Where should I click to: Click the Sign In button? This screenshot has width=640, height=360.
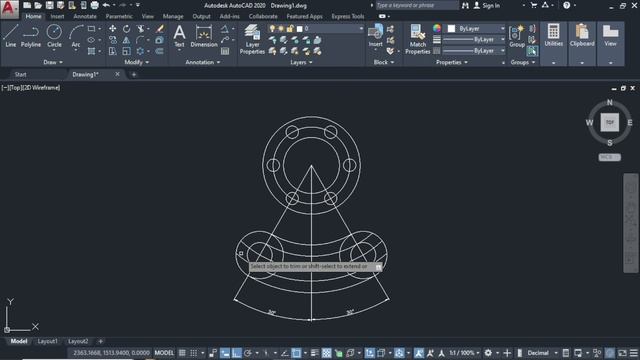click(487, 5)
